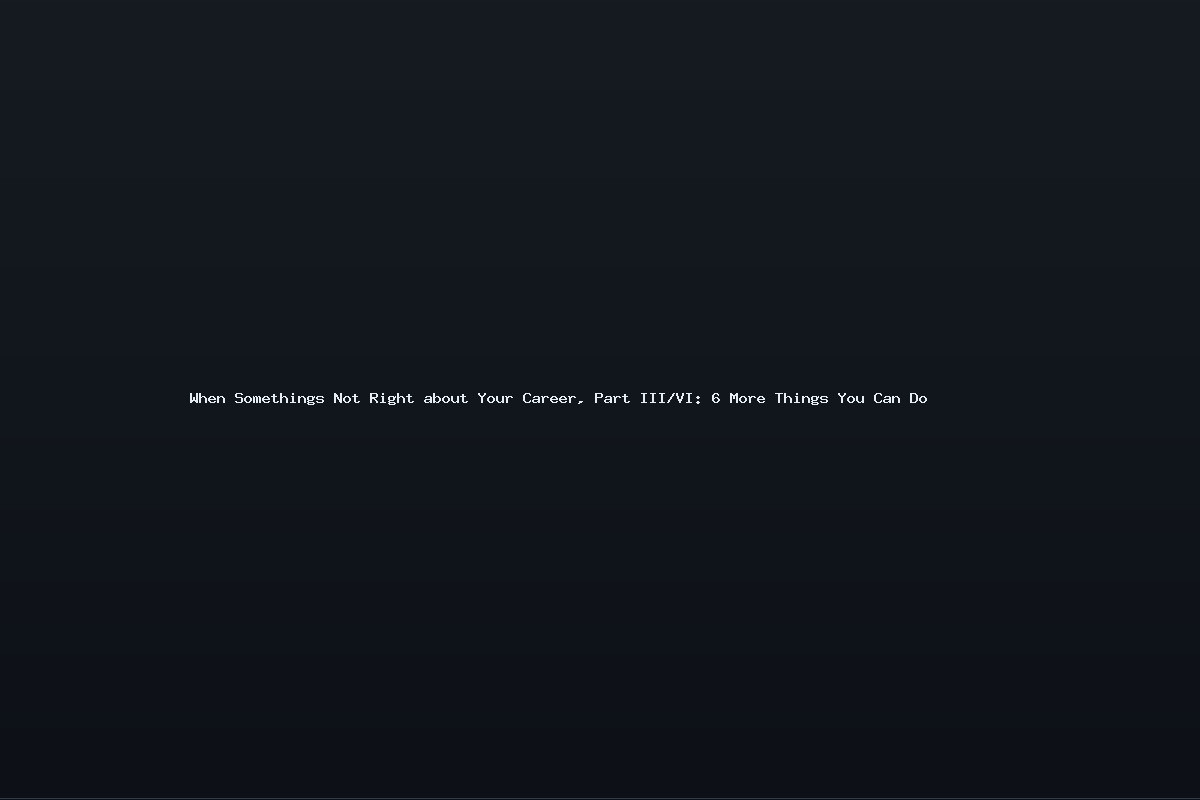Click the word "Career" in the title
Viewport: 1200px width, 800px height.
[549, 398]
